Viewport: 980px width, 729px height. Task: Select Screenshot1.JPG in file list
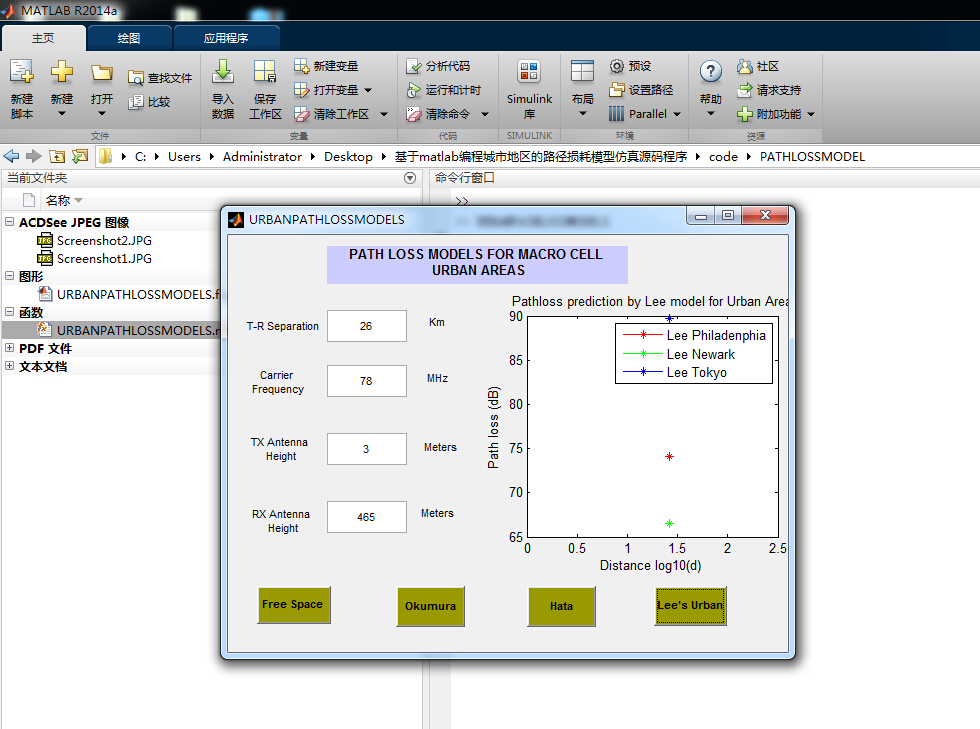pos(104,258)
